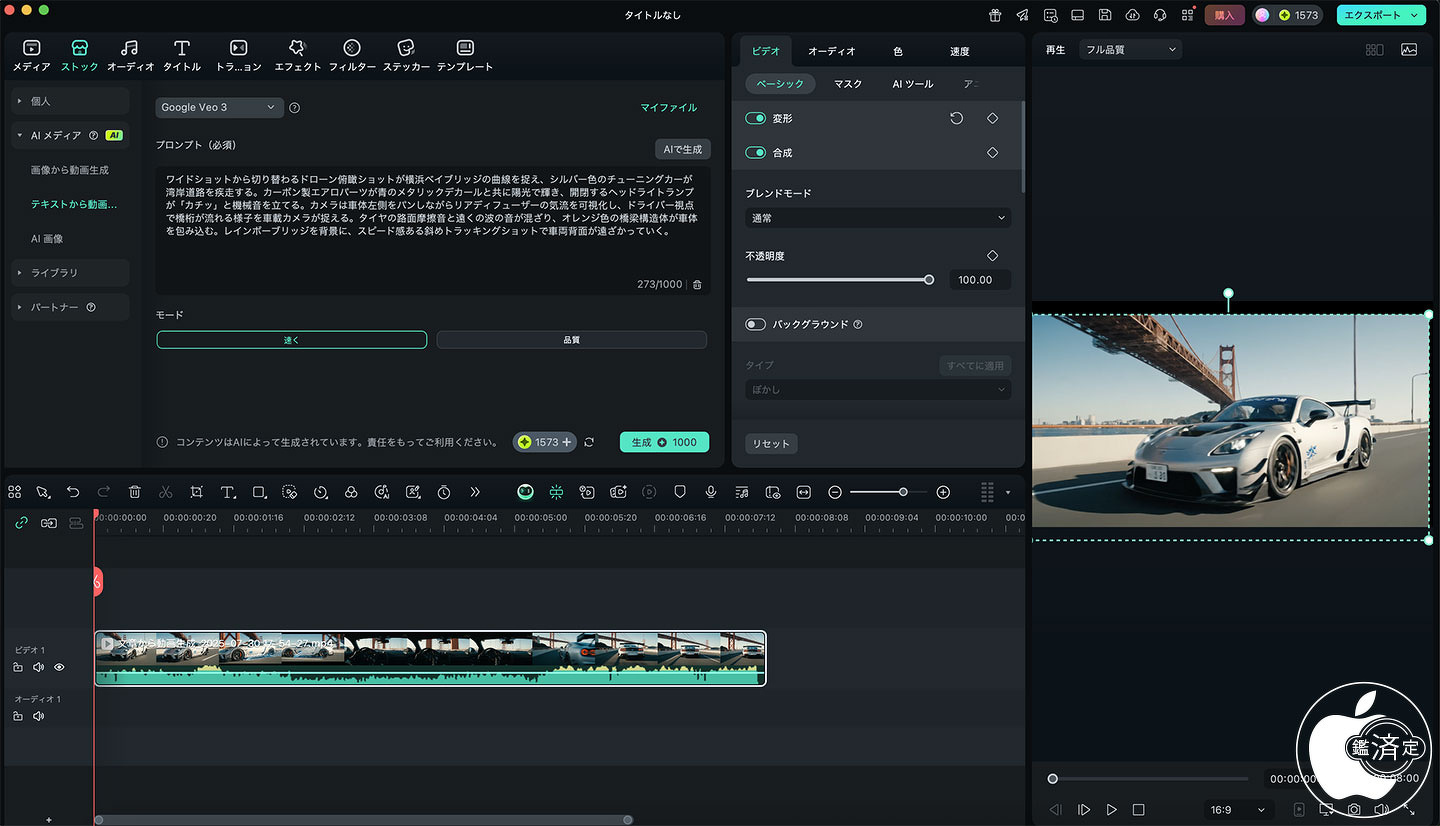Open the ステッカー (Stickers) panel

coord(406,55)
